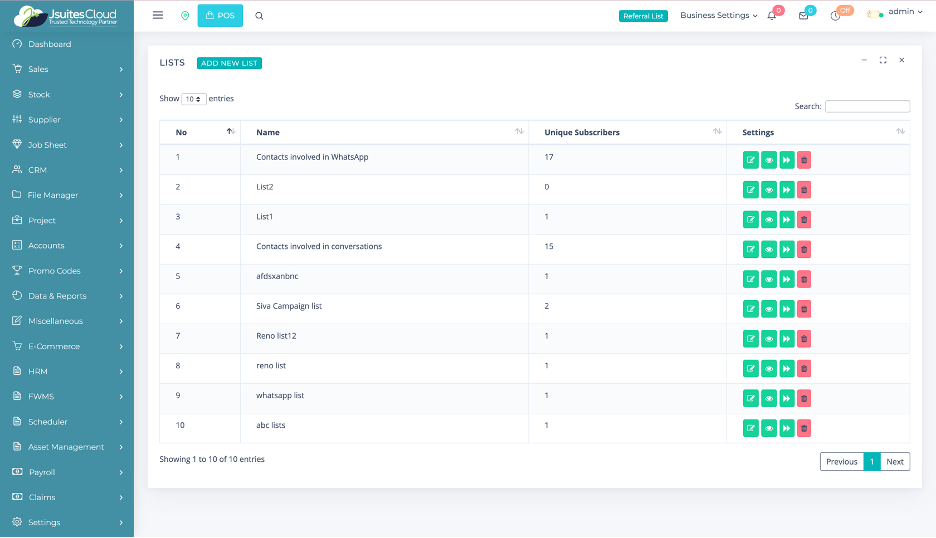The image size is (936, 538).
Task: Open the Show entries count dropdown
Action: pyautogui.click(x=194, y=99)
